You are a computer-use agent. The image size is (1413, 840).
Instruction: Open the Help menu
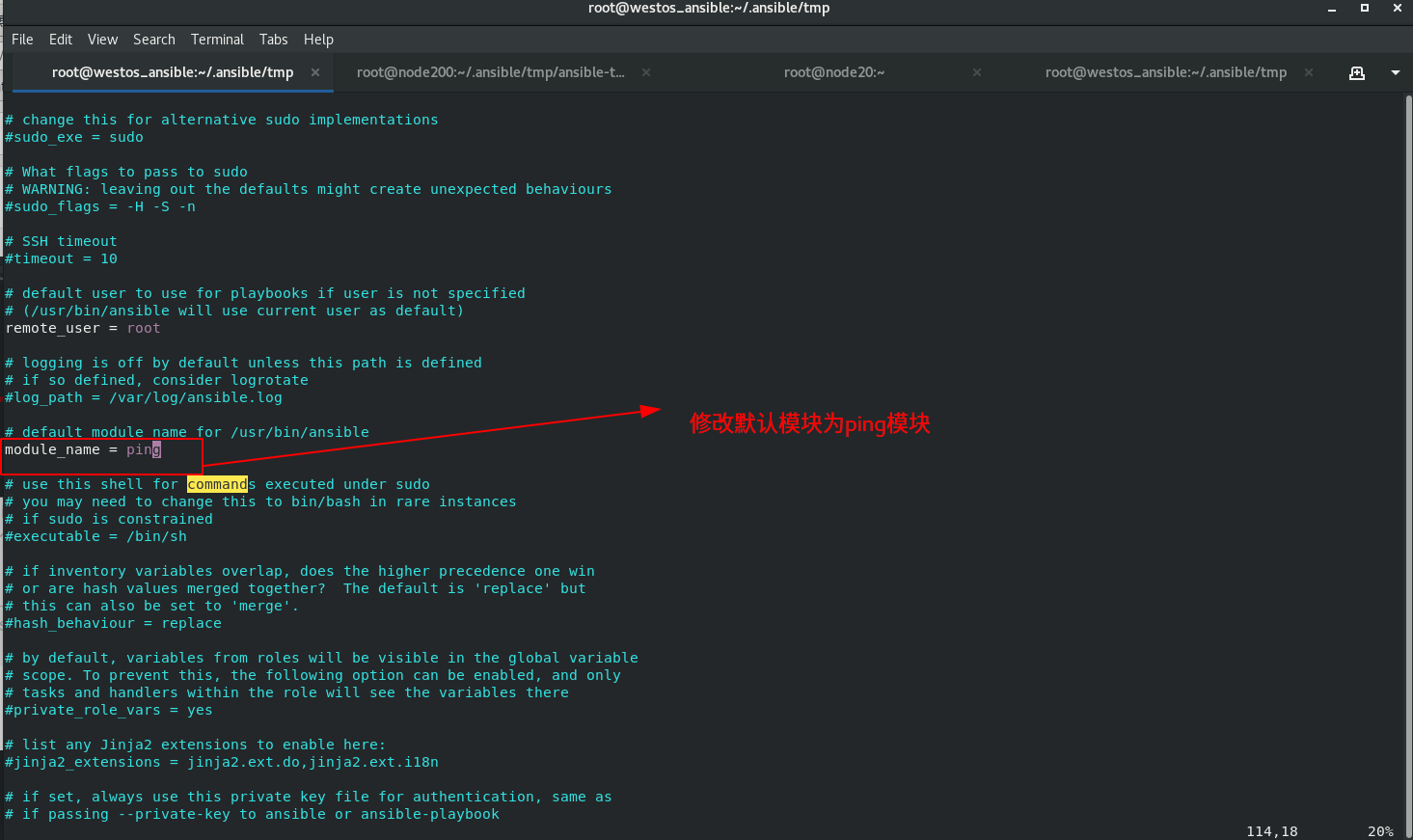click(x=318, y=40)
